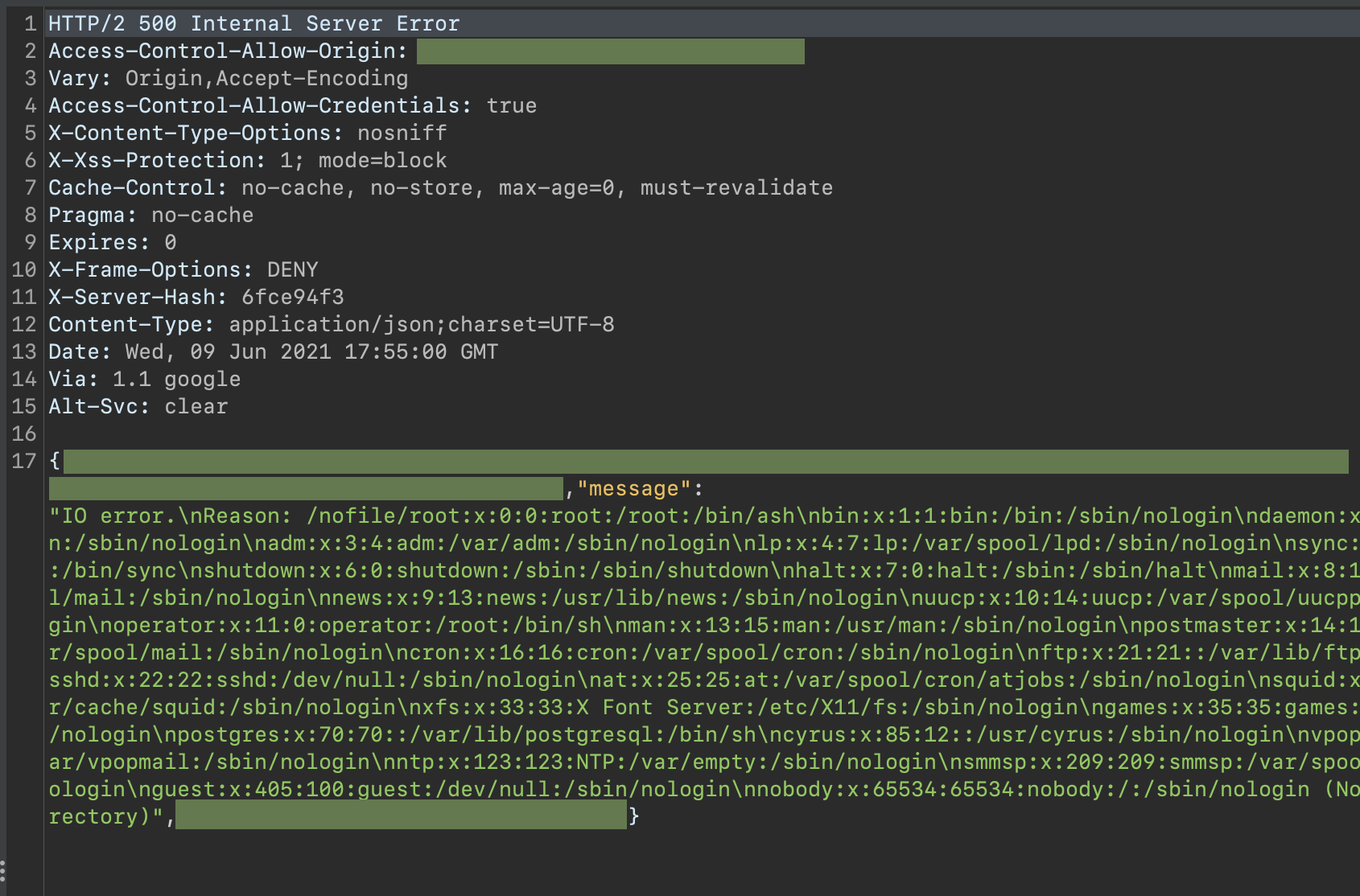The image size is (1360, 896).
Task: Select the Expires: 0 header line
Action: pyautogui.click(x=111, y=242)
